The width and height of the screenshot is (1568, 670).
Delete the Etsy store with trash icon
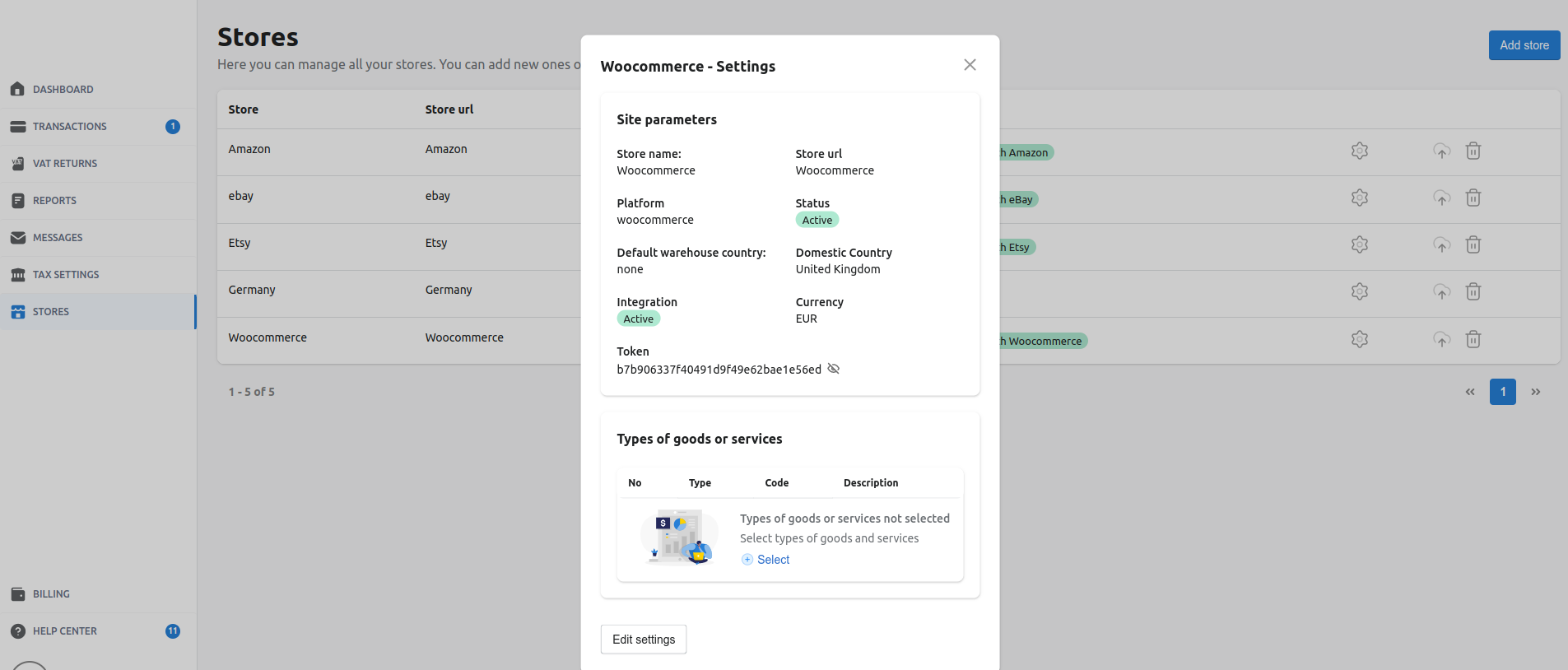pyautogui.click(x=1473, y=244)
